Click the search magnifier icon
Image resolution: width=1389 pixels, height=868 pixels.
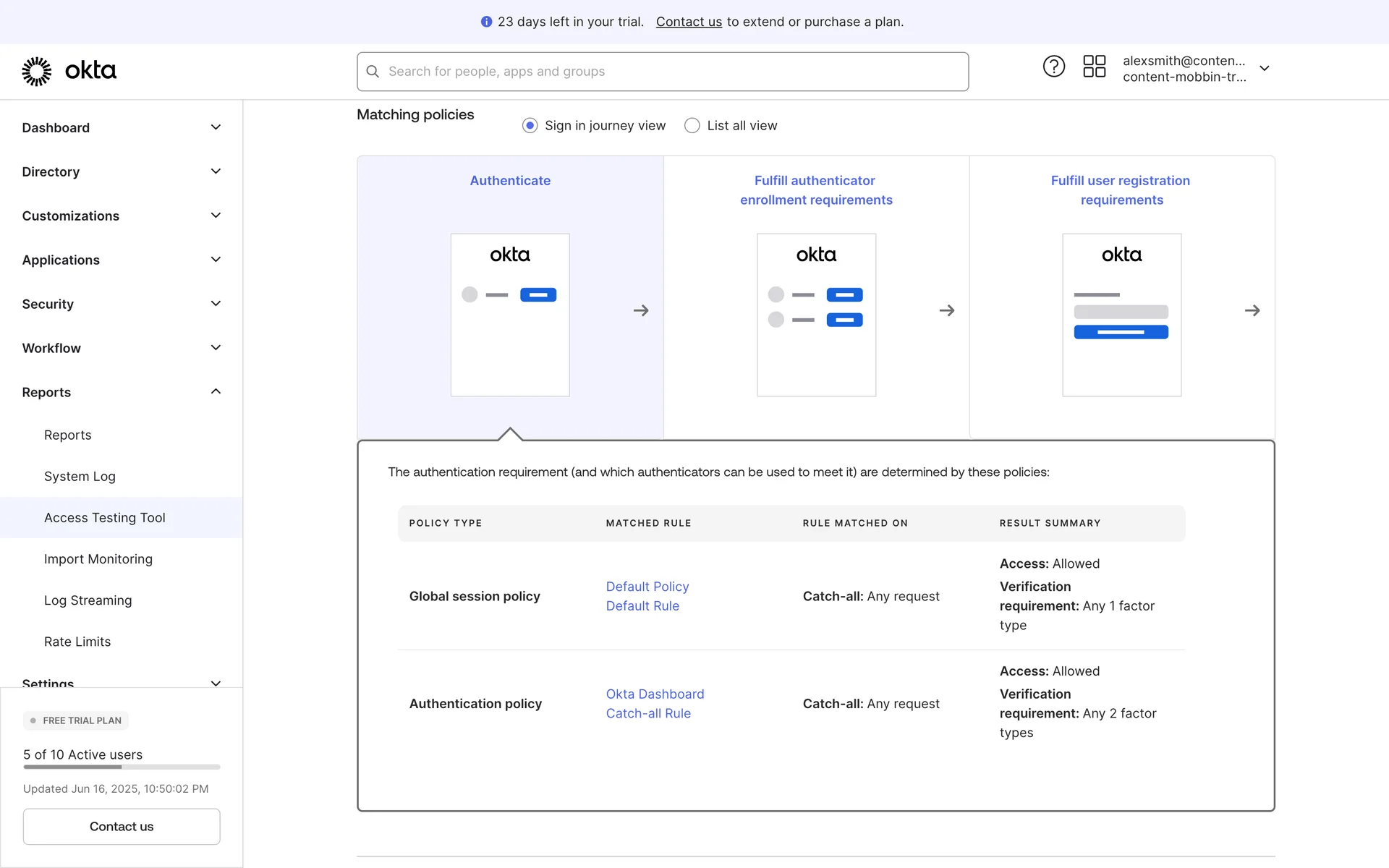(x=373, y=72)
